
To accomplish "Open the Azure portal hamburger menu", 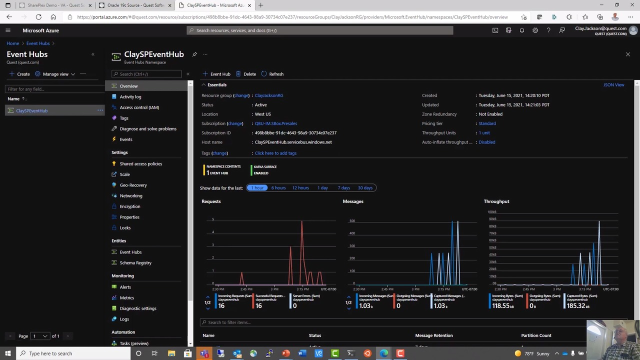I will (x=8, y=30).
